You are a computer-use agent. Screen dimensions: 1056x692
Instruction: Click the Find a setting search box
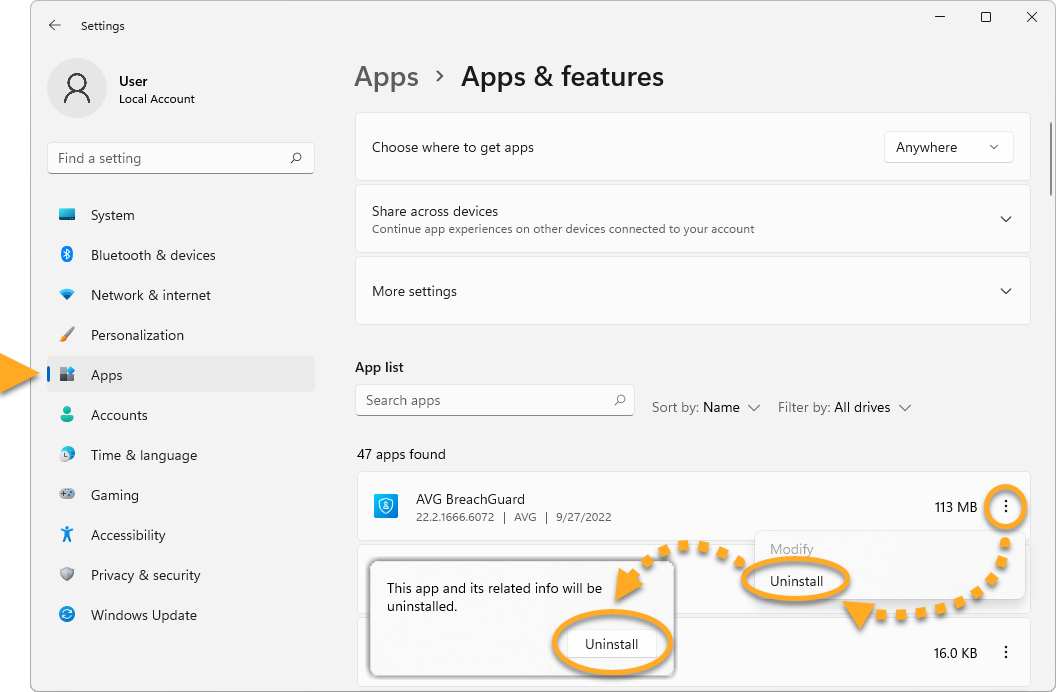click(170, 158)
